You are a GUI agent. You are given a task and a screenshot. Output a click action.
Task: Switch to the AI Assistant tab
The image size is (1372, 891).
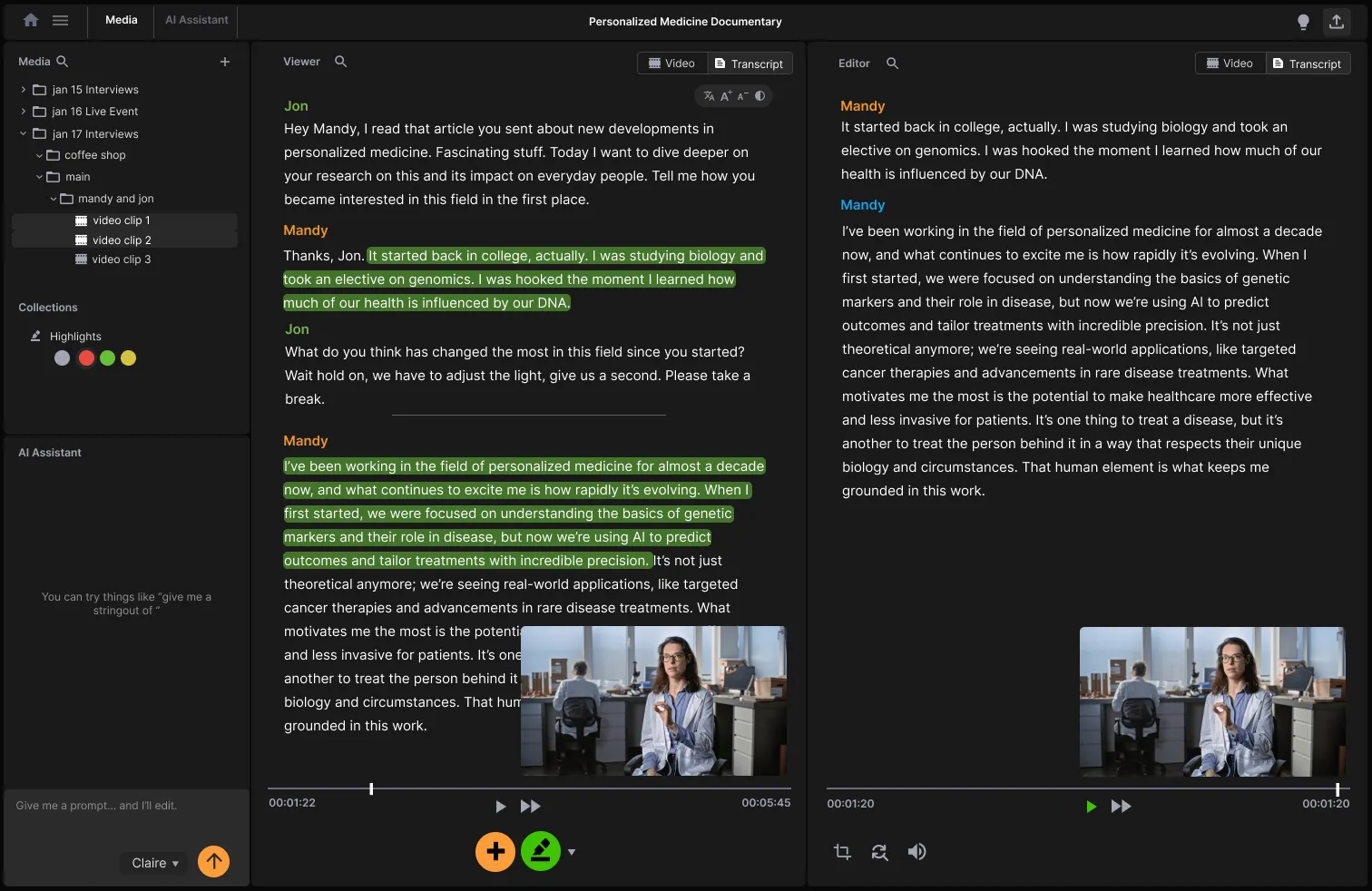[x=195, y=20]
